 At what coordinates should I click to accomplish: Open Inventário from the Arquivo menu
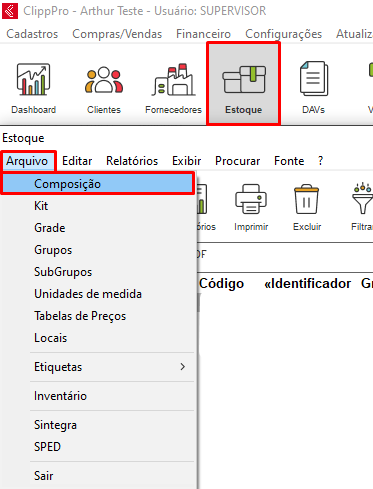point(60,396)
